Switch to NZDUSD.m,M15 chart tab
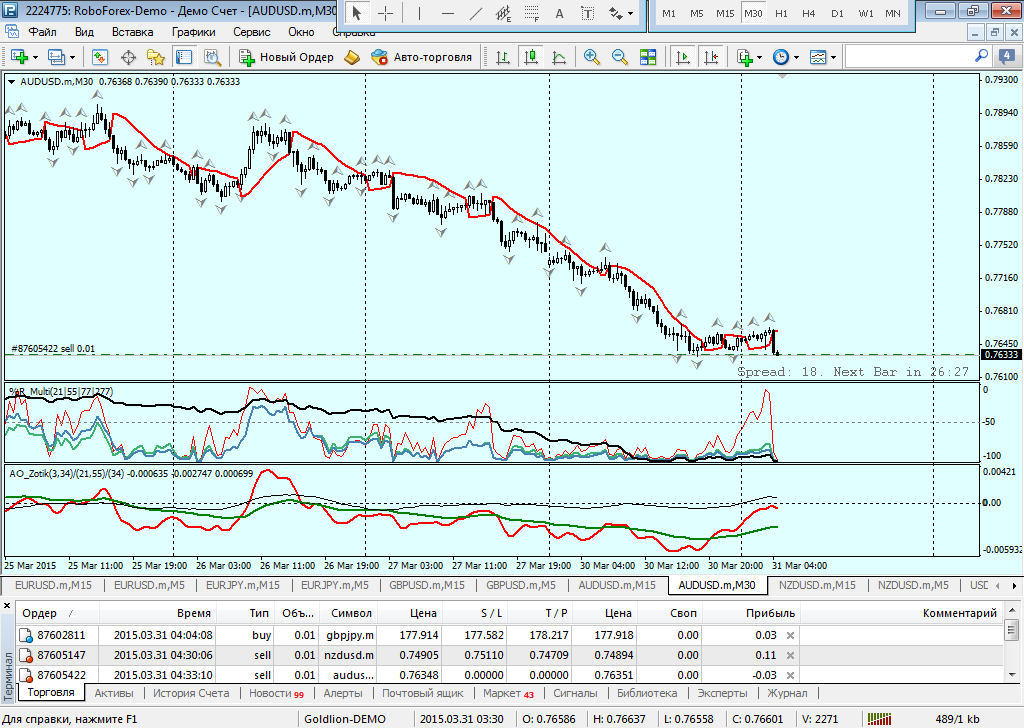Image resolution: width=1024 pixels, height=728 pixels. pyautogui.click(x=817, y=585)
